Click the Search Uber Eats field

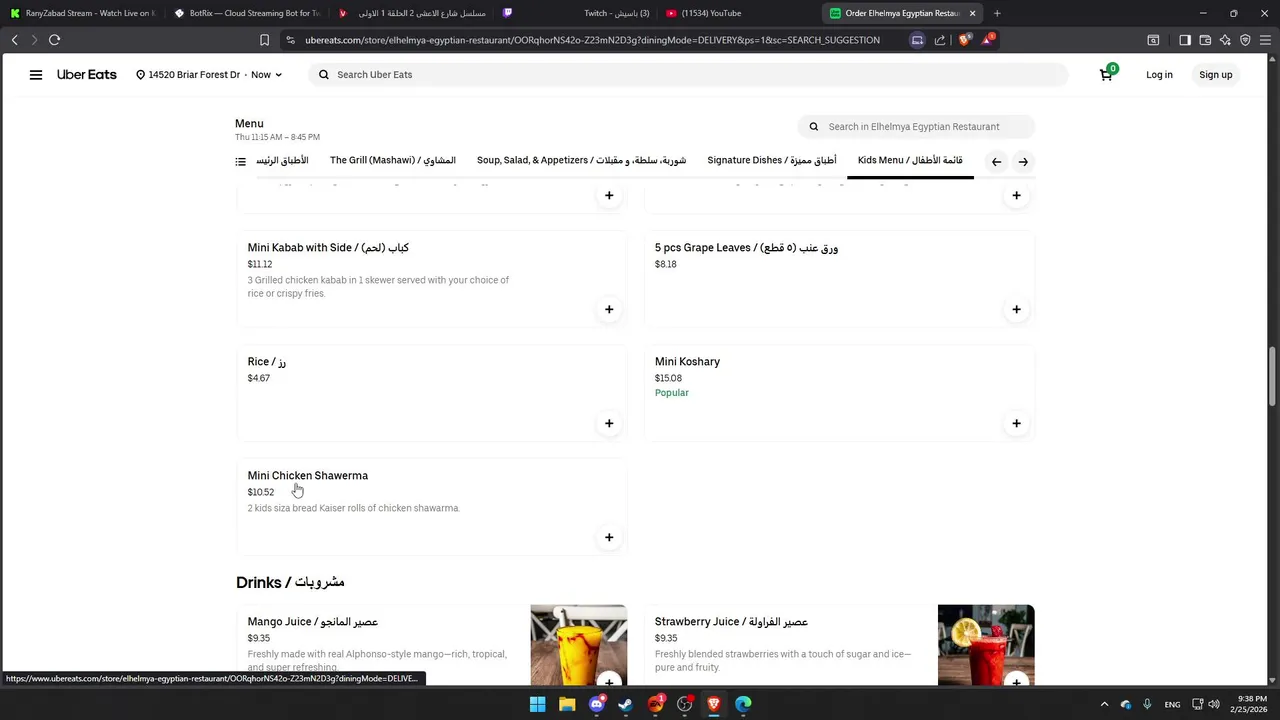click(x=688, y=75)
